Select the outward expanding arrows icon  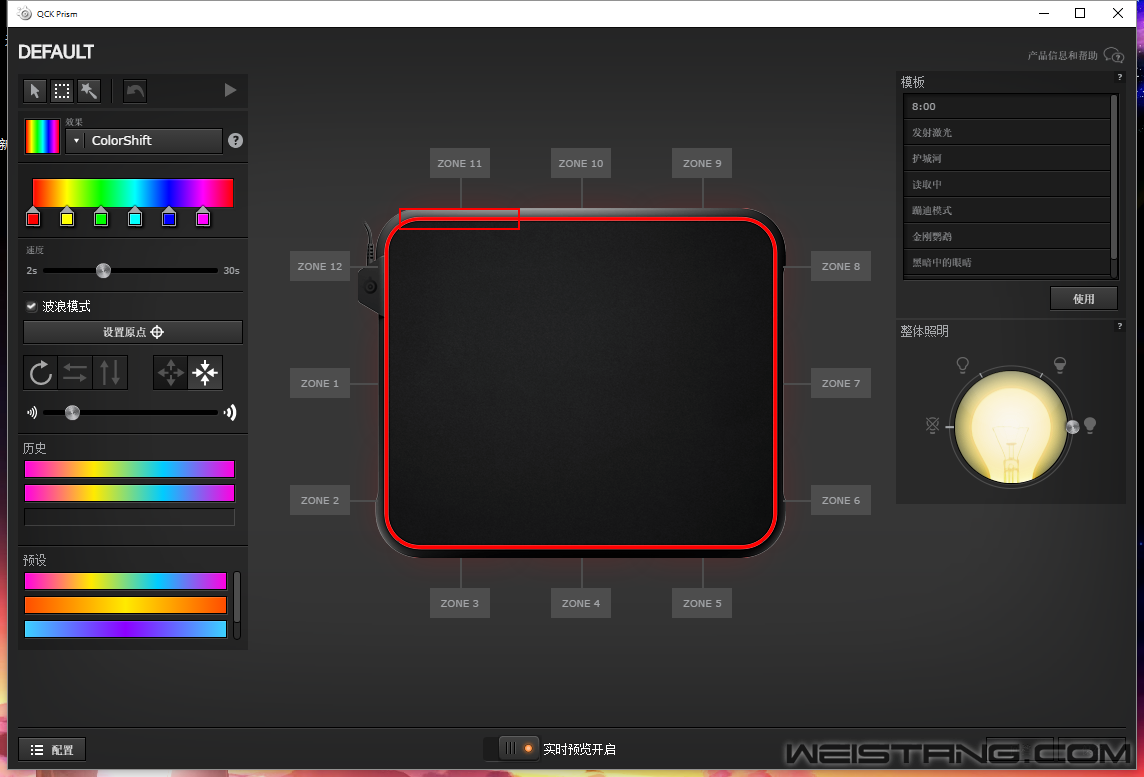(x=171, y=373)
